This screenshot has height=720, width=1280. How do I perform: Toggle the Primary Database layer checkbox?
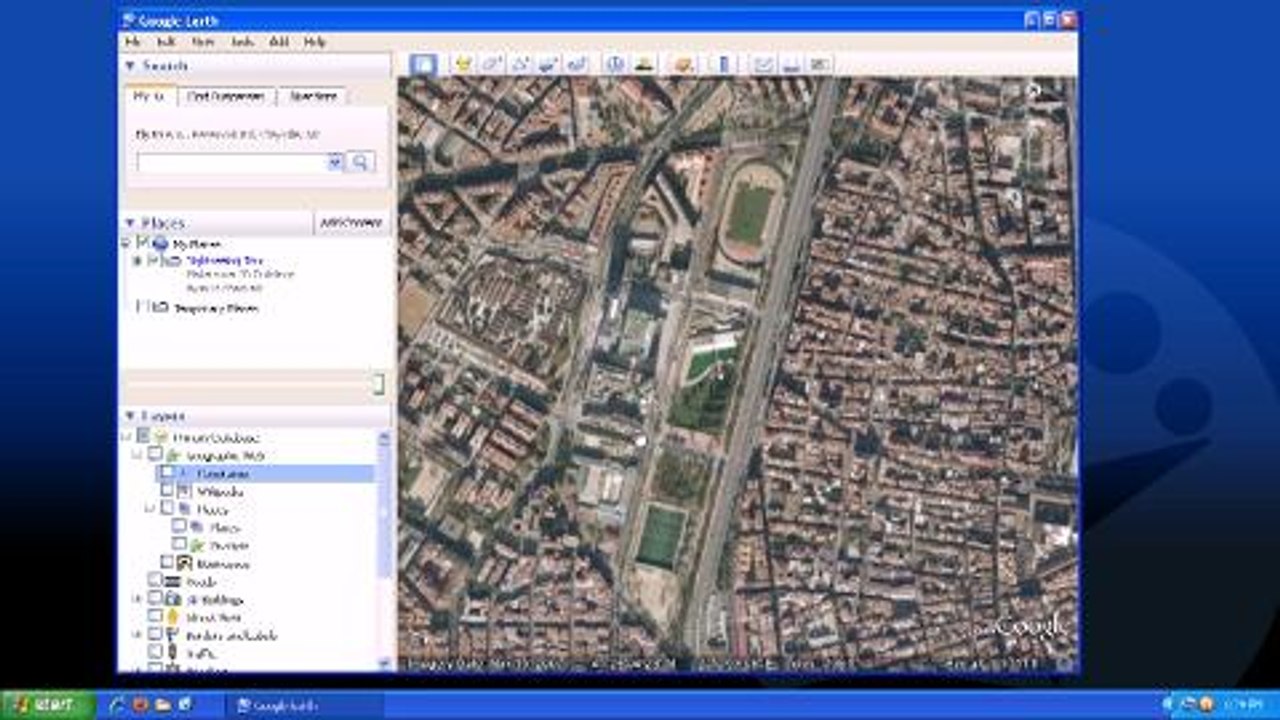143,437
